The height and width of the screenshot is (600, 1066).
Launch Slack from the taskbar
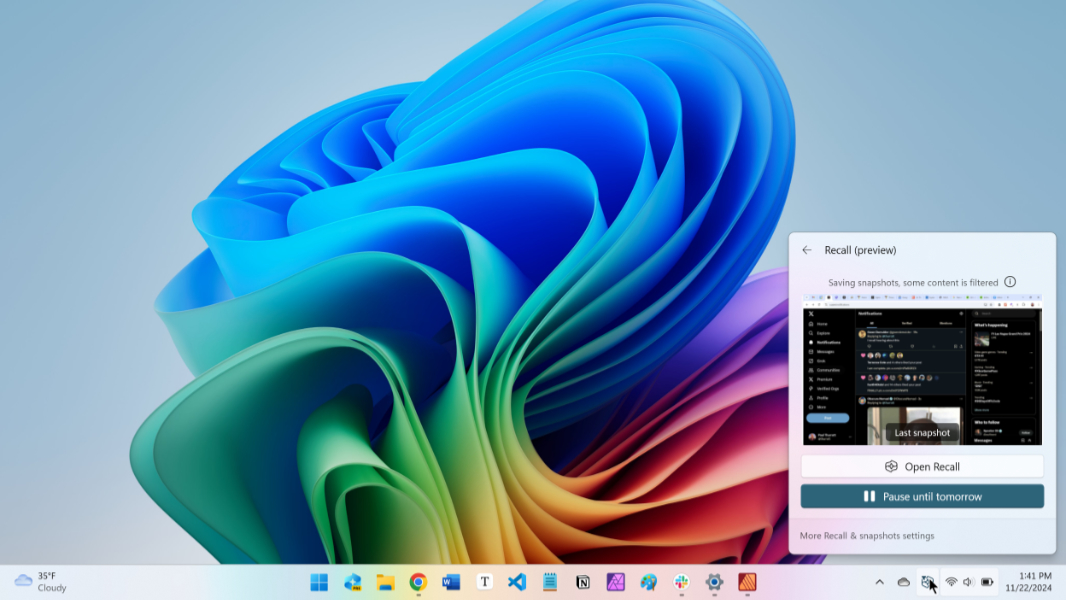pos(681,582)
